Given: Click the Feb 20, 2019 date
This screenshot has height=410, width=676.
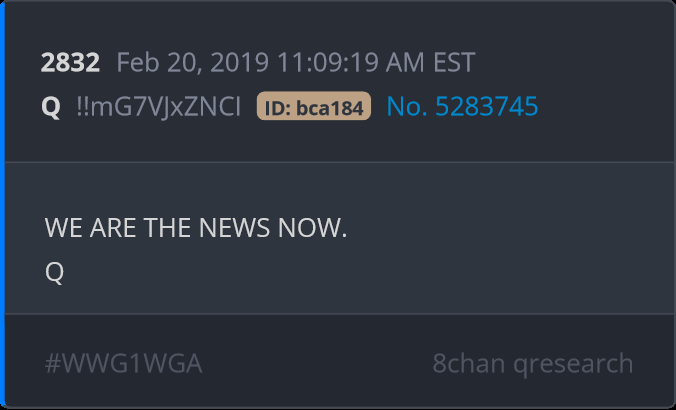Looking at the screenshot, I should [193, 63].
